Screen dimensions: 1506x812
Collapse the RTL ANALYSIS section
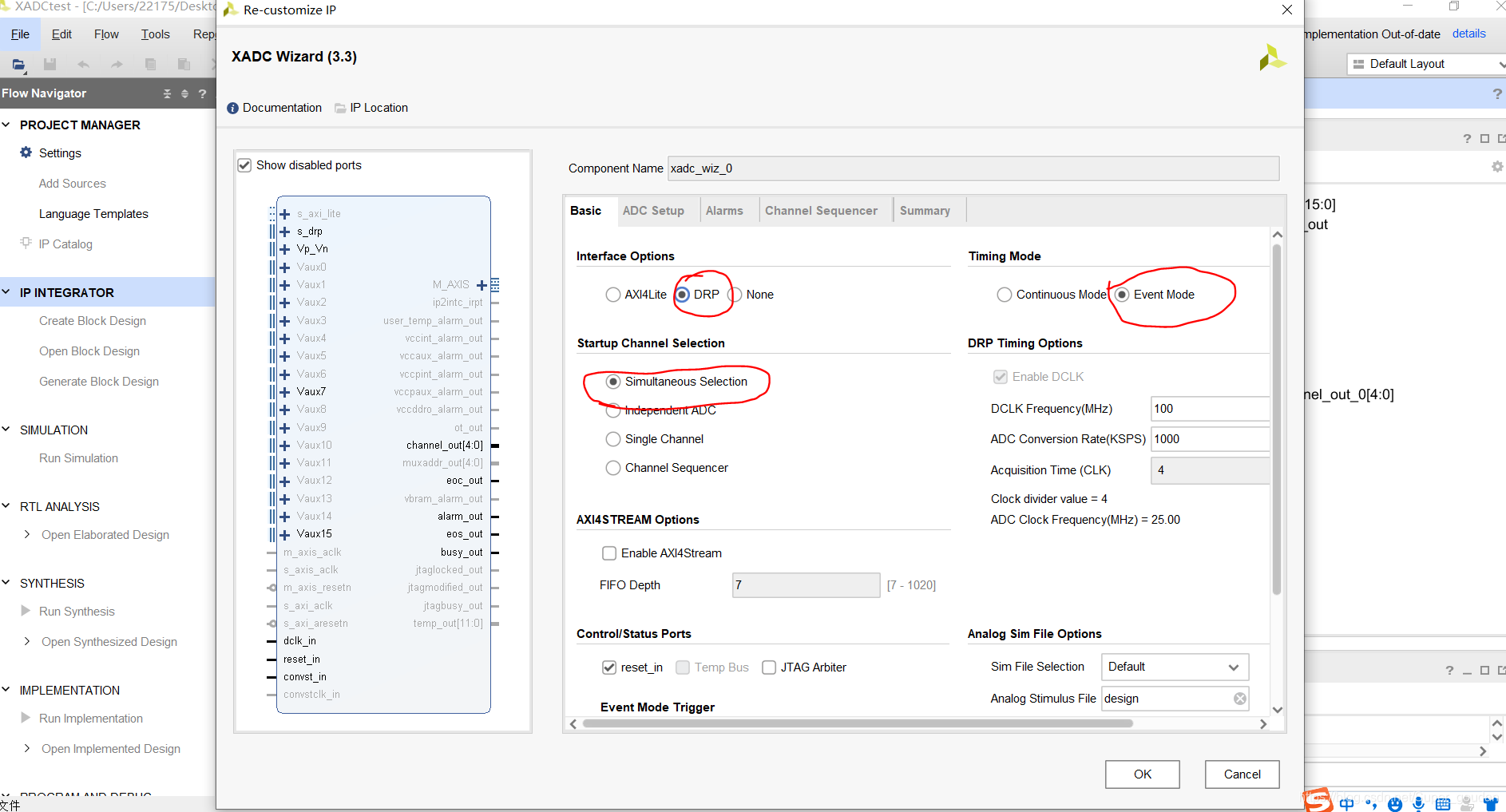pyautogui.click(x=6, y=506)
